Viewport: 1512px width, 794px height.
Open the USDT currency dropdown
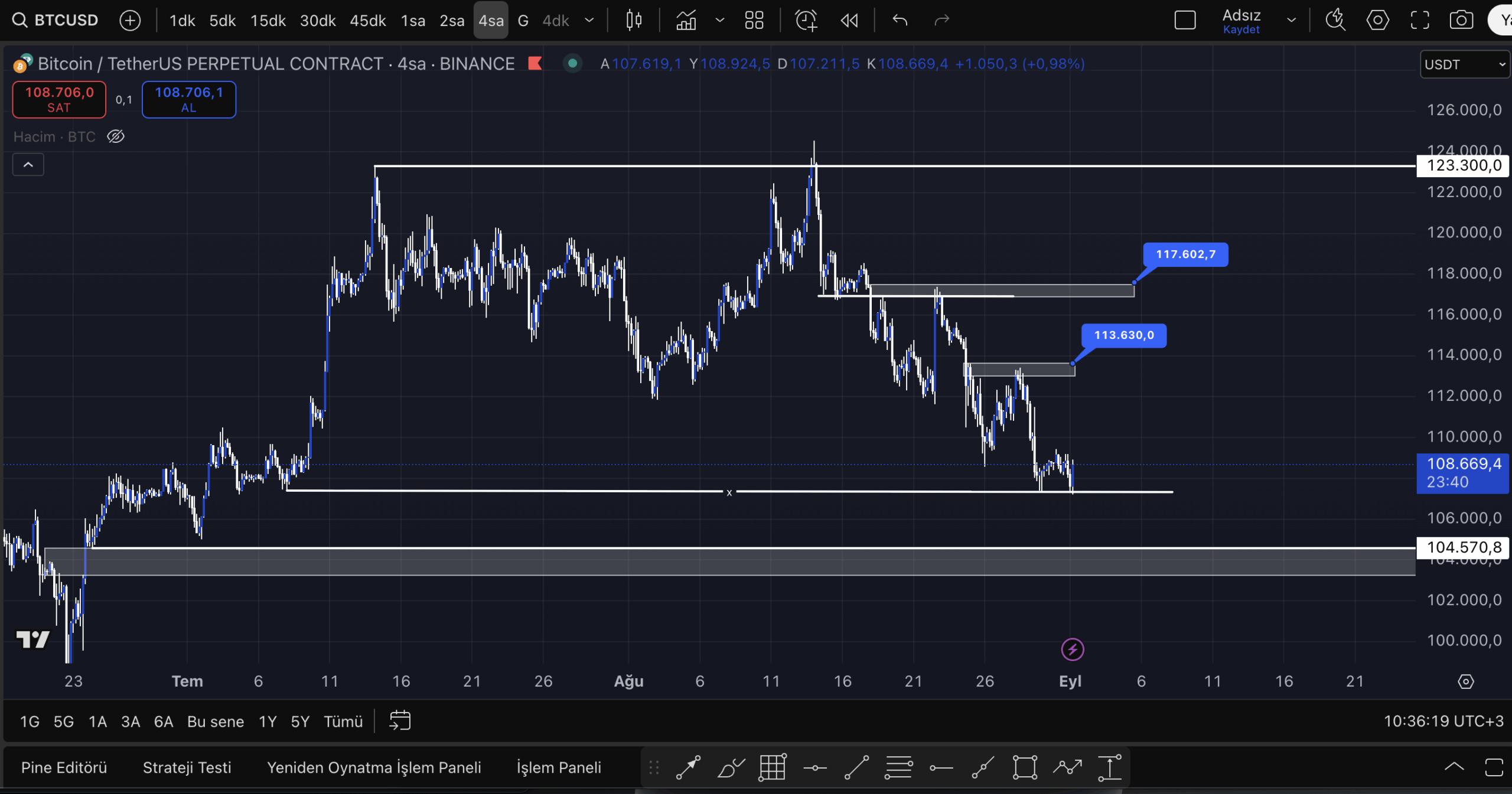coord(1464,64)
